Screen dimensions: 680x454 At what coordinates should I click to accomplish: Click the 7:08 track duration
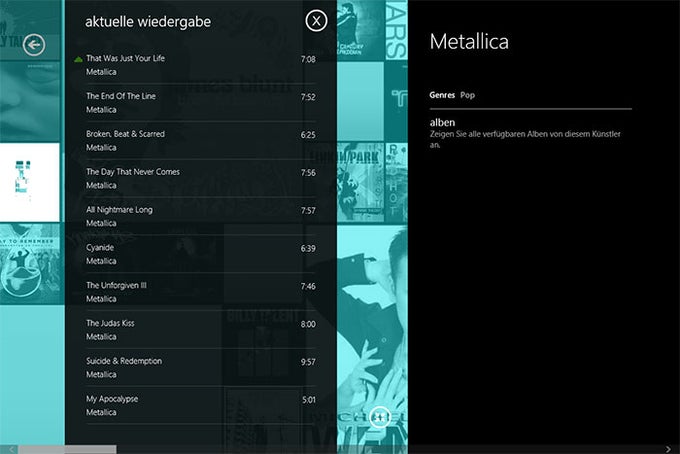point(308,59)
